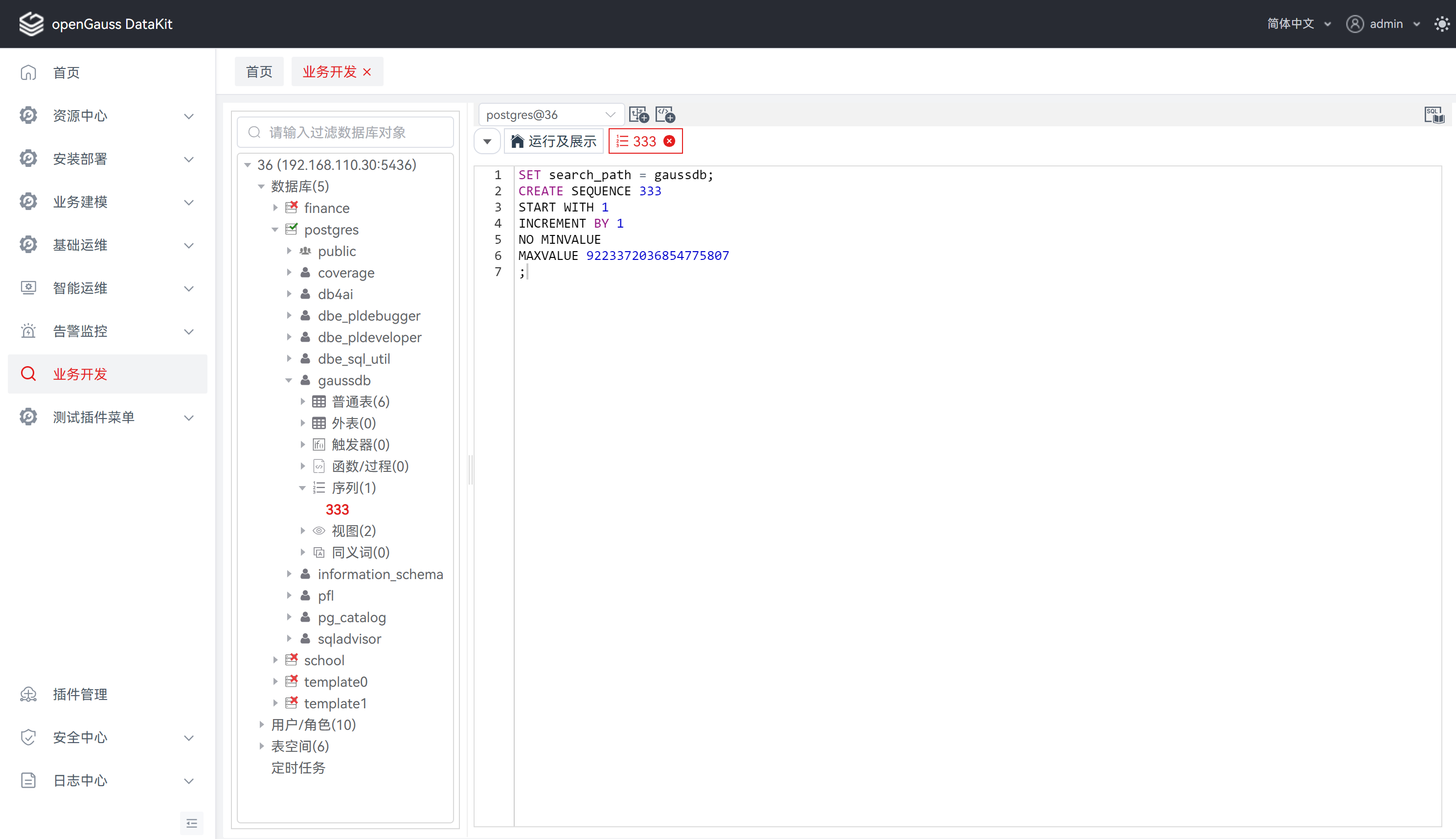
Task: Expand the 表空间(6) node
Action: coord(261,746)
